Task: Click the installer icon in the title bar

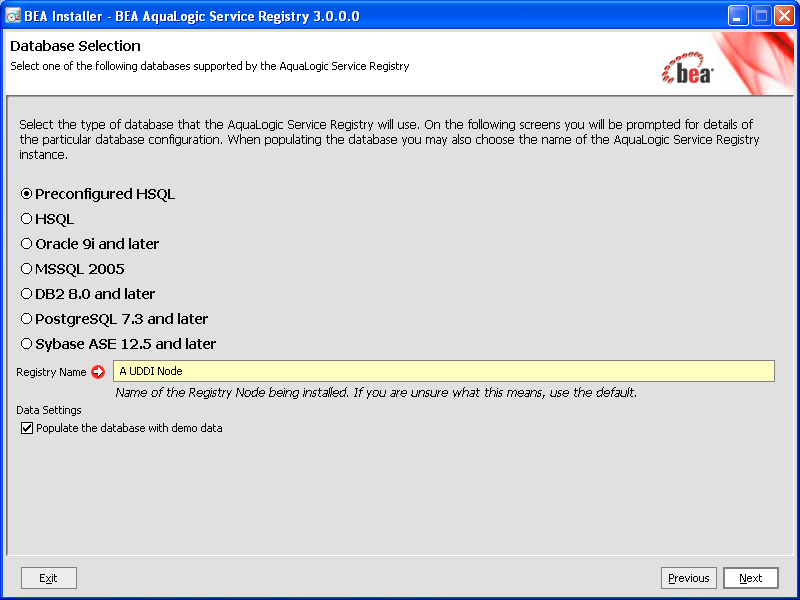Action: point(12,16)
